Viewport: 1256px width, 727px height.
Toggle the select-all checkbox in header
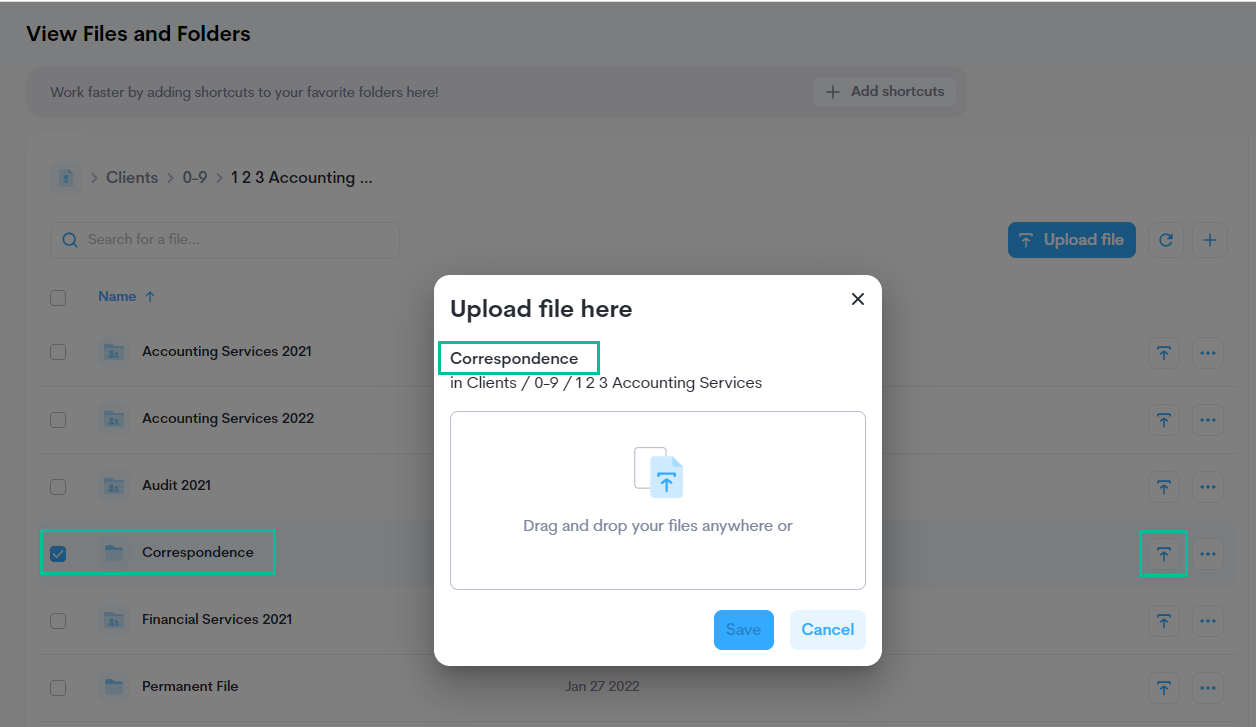(58, 297)
